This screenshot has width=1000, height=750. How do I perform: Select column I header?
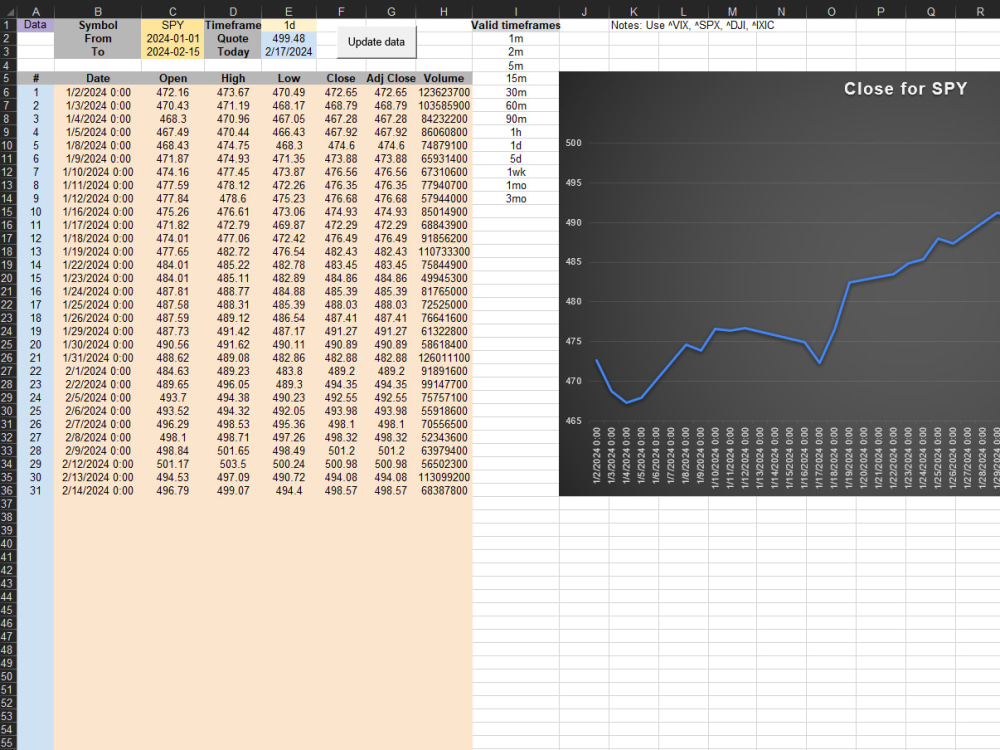click(x=515, y=11)
